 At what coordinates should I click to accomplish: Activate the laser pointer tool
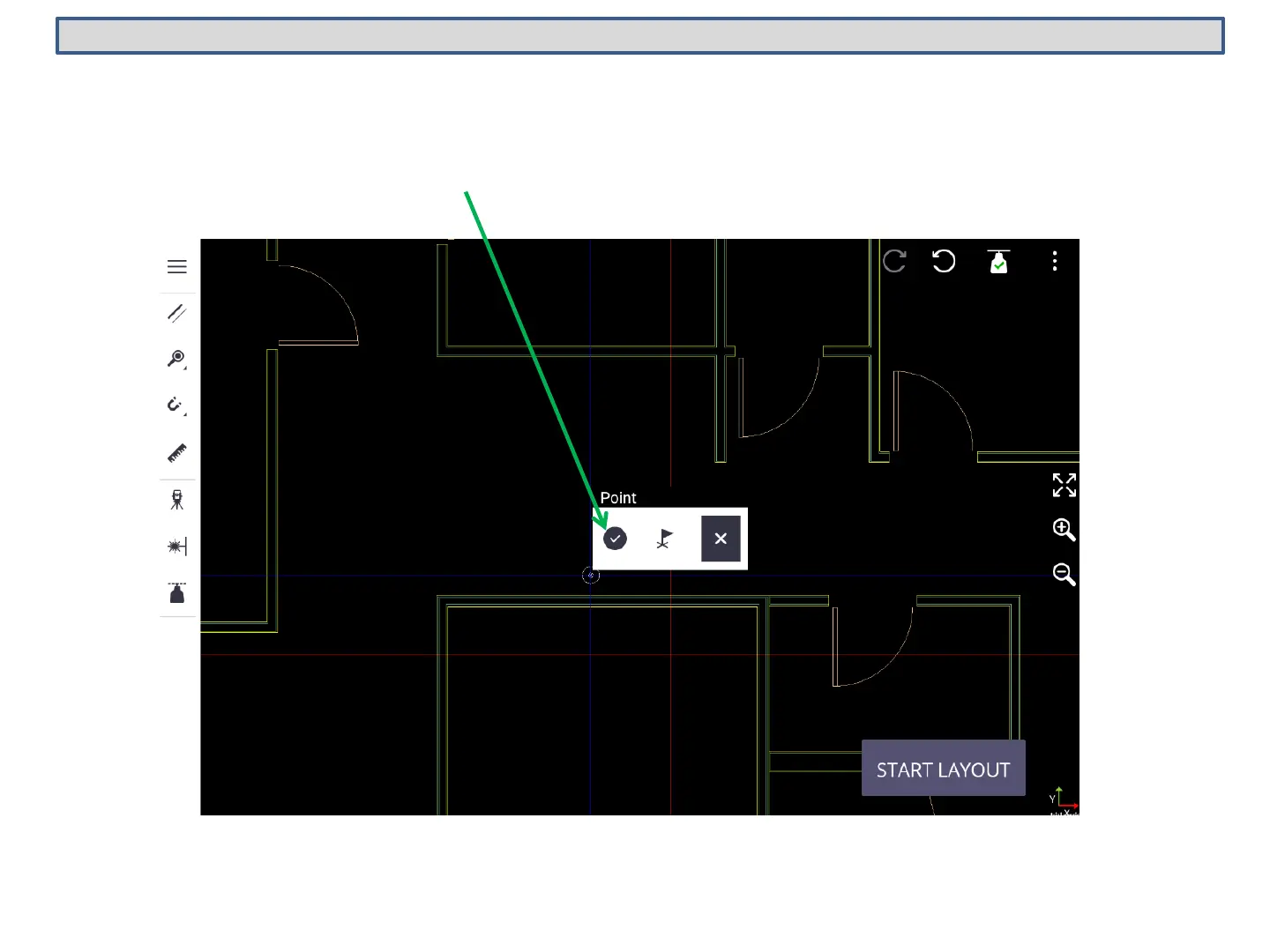point(177,547)
